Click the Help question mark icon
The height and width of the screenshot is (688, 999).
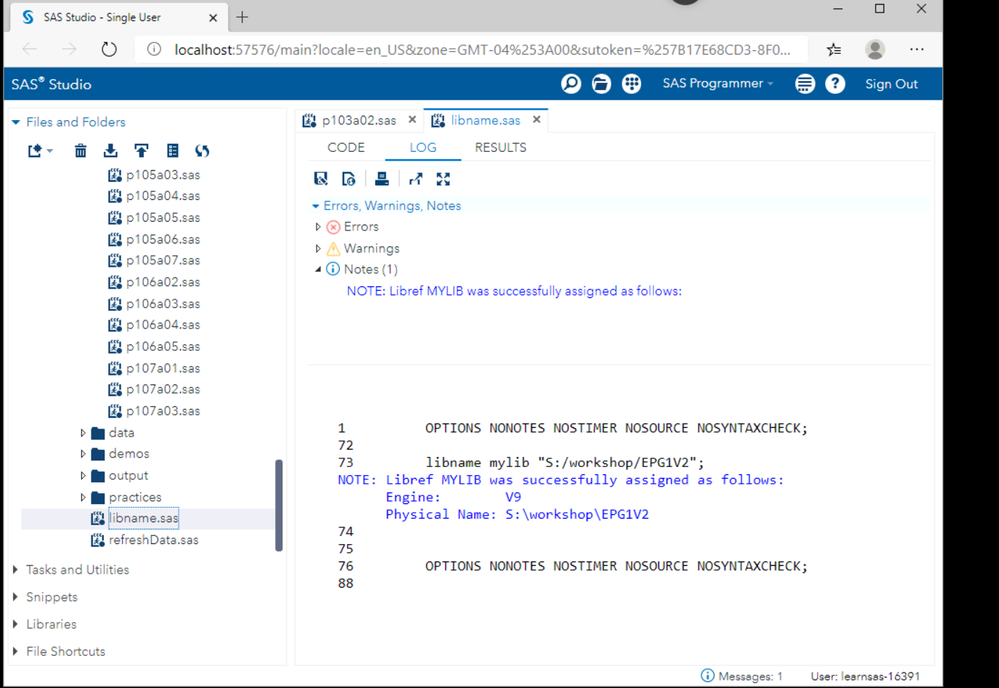click(835, 84)
